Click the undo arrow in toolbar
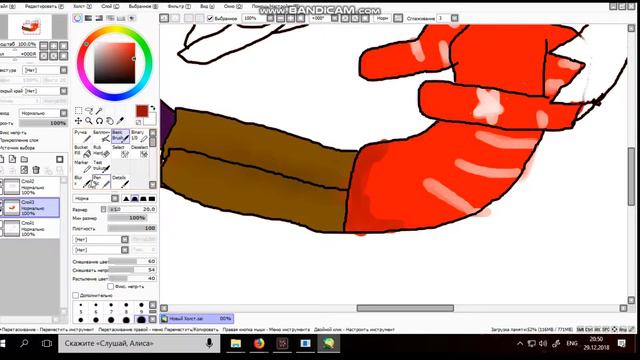Image resolution: width=640 pixels, height=360 pixels. (x=164, y=18)
